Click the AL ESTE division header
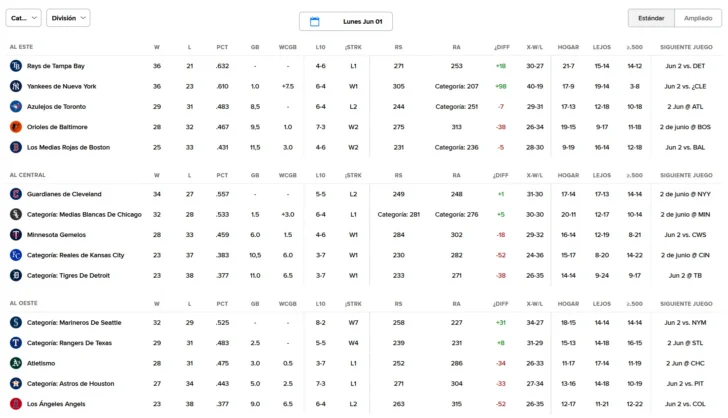 click(x=21, y=47)
